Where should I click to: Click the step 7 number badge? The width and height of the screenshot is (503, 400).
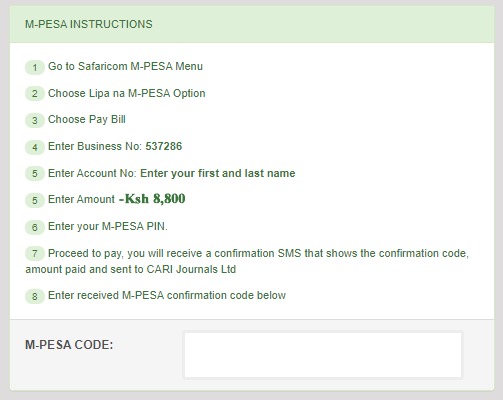point(35,254)
